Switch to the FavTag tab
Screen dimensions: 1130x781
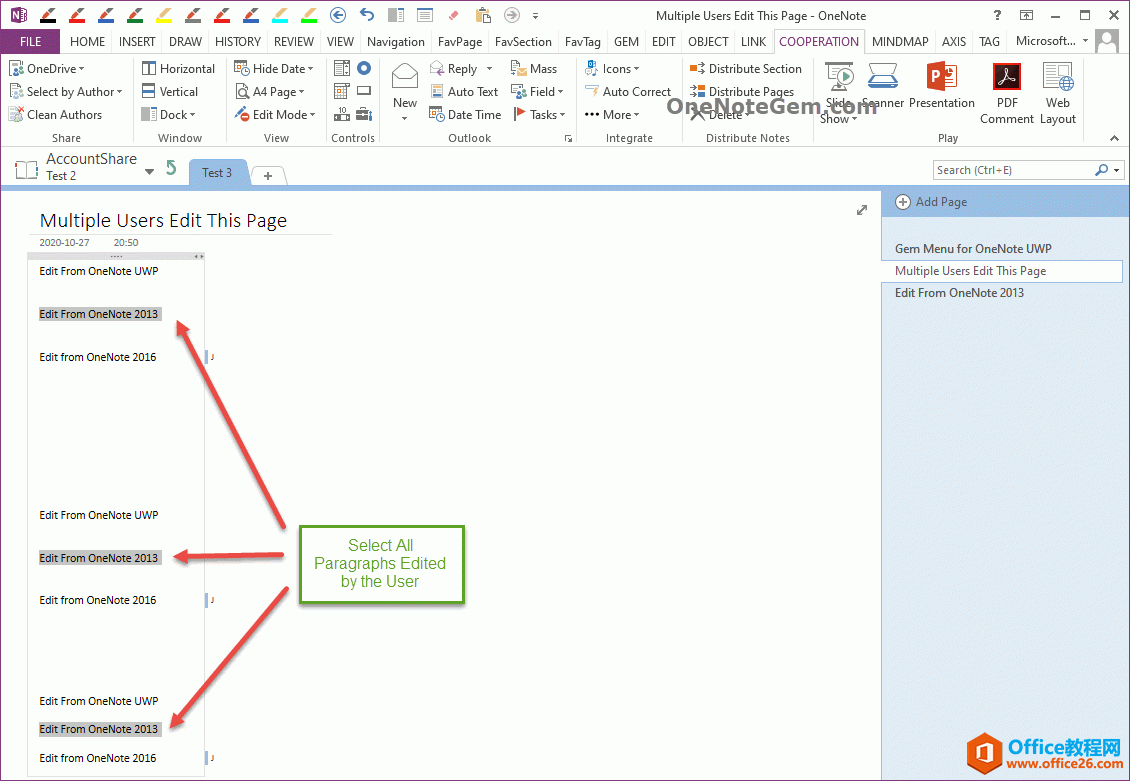point(582,42)
